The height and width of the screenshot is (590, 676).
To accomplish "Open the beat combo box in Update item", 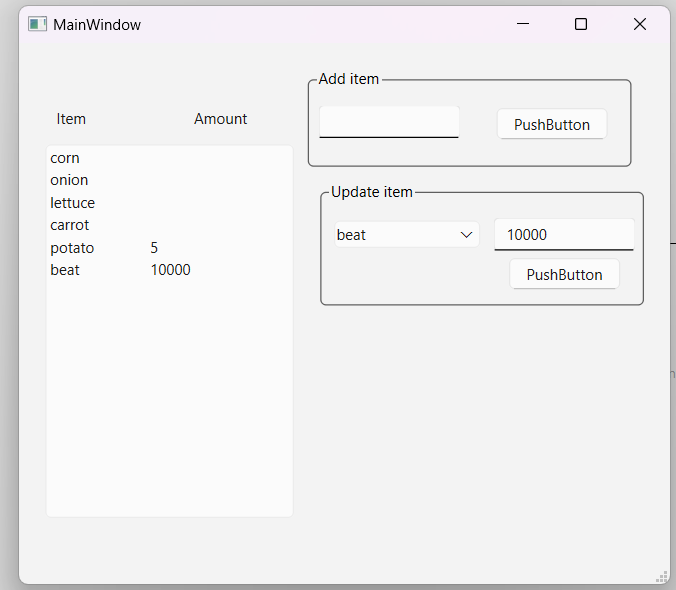I will point(407,235).
